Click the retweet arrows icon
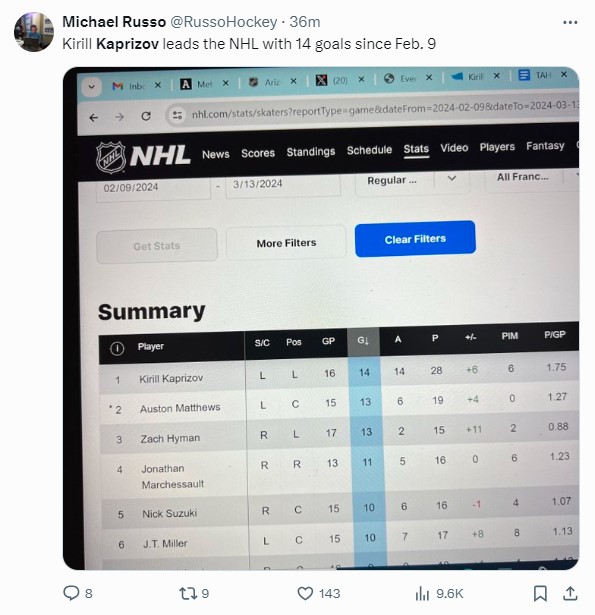The image size is (595, 615). (187, 593)
